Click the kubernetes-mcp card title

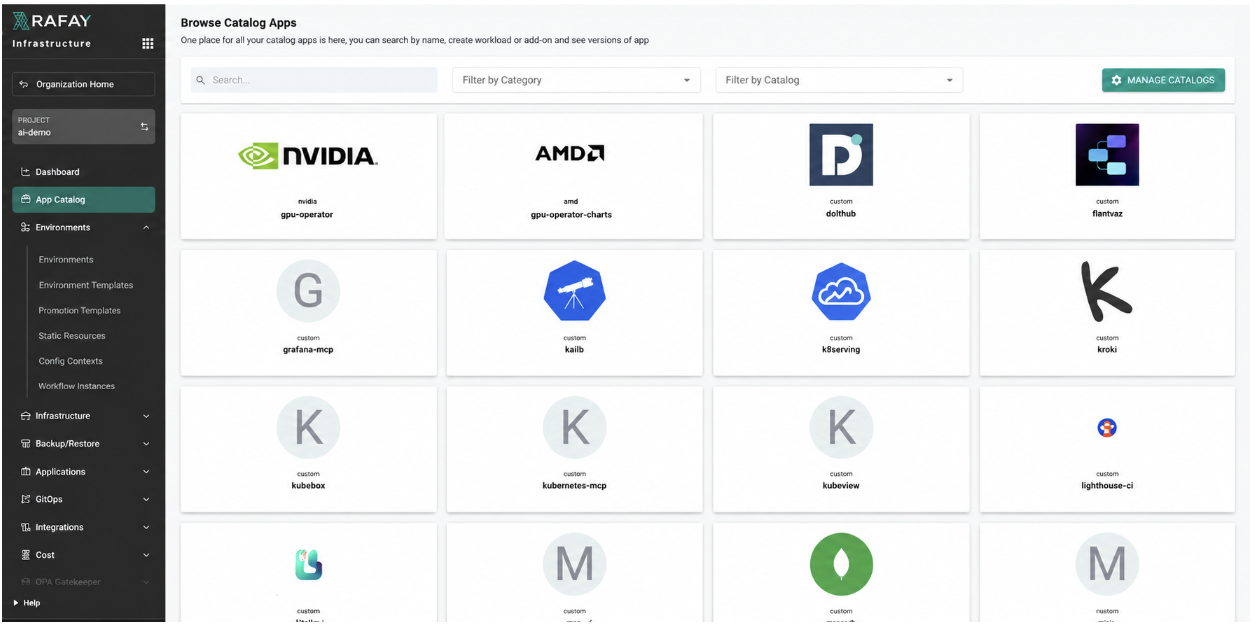click(575, 486)
